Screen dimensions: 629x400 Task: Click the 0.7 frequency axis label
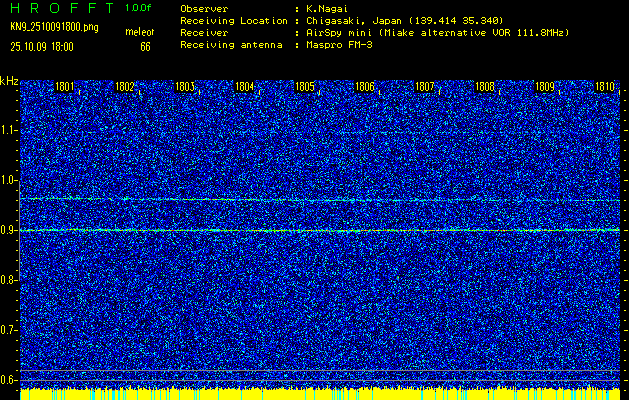pos(9,329)
